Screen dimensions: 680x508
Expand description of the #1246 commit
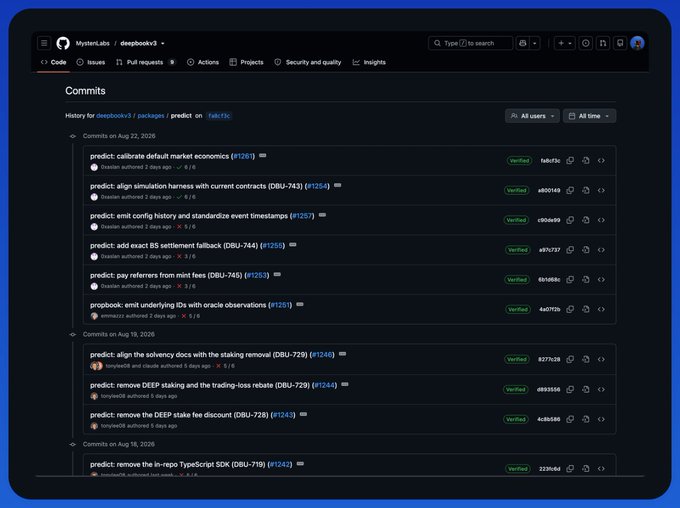[x=342, y=354]
